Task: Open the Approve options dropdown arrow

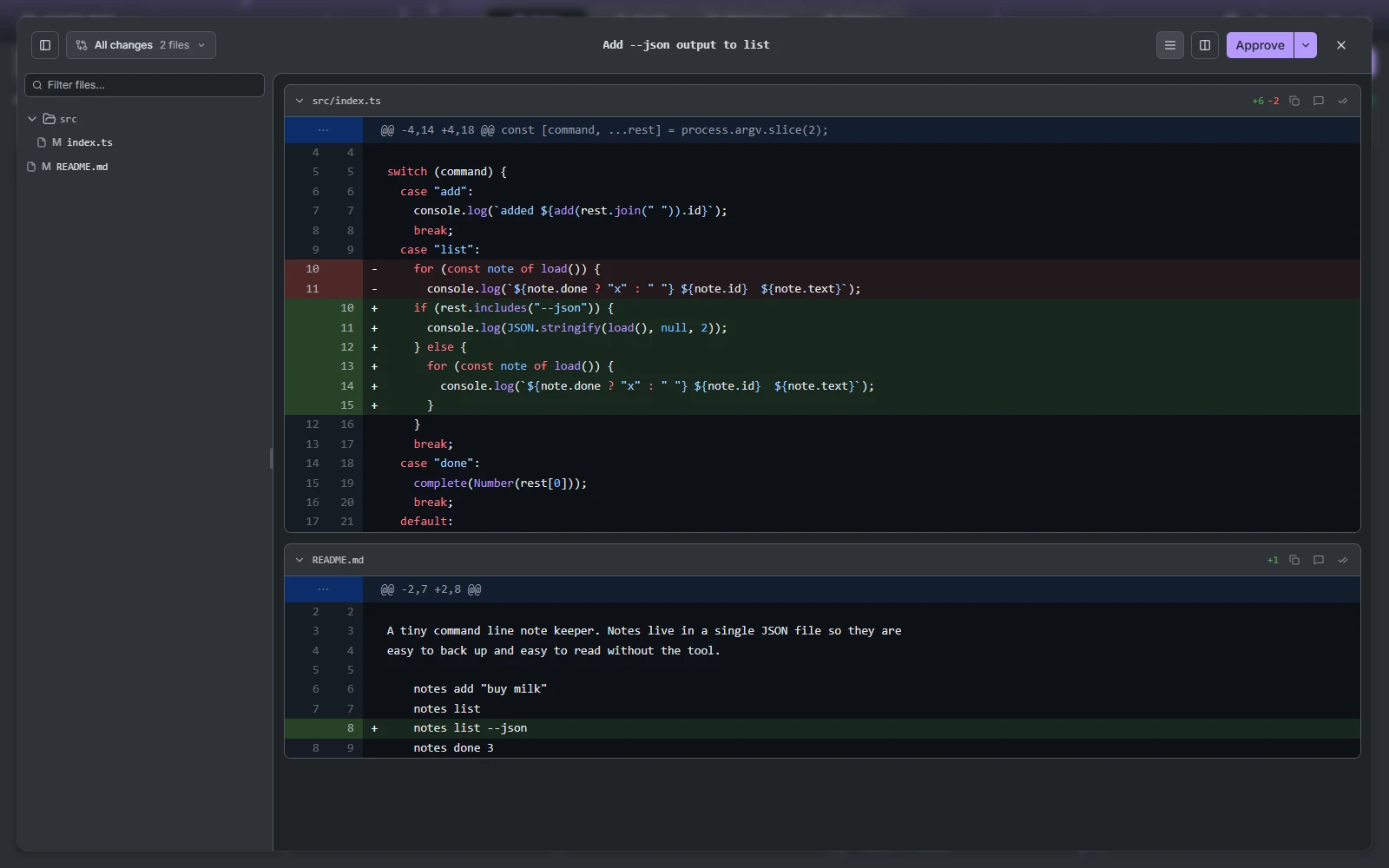Action: 1306,45
